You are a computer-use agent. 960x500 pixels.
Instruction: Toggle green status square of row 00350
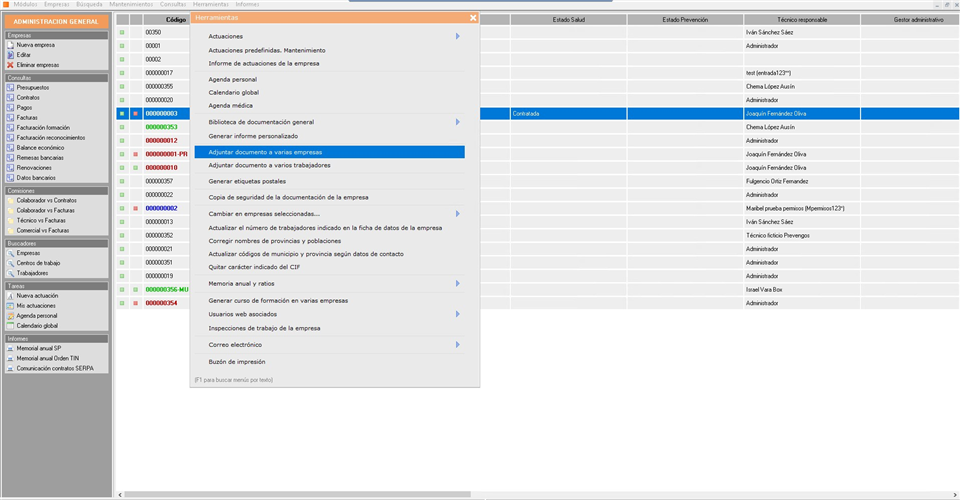[122, 32]
